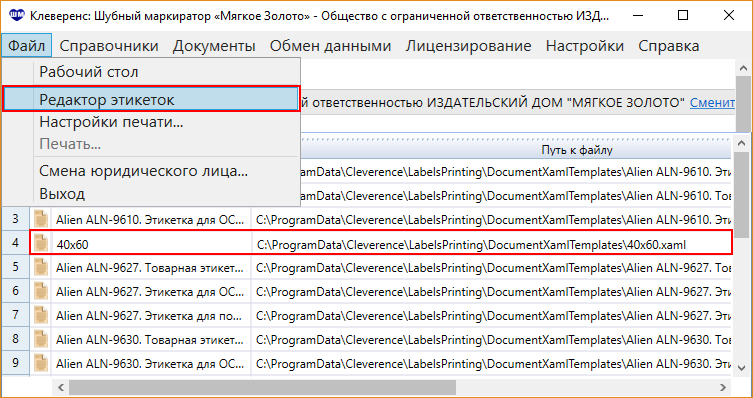Screen dimensions: 753x398
Task: Open Настройки печати... menu entry
Action: point(151,122)
